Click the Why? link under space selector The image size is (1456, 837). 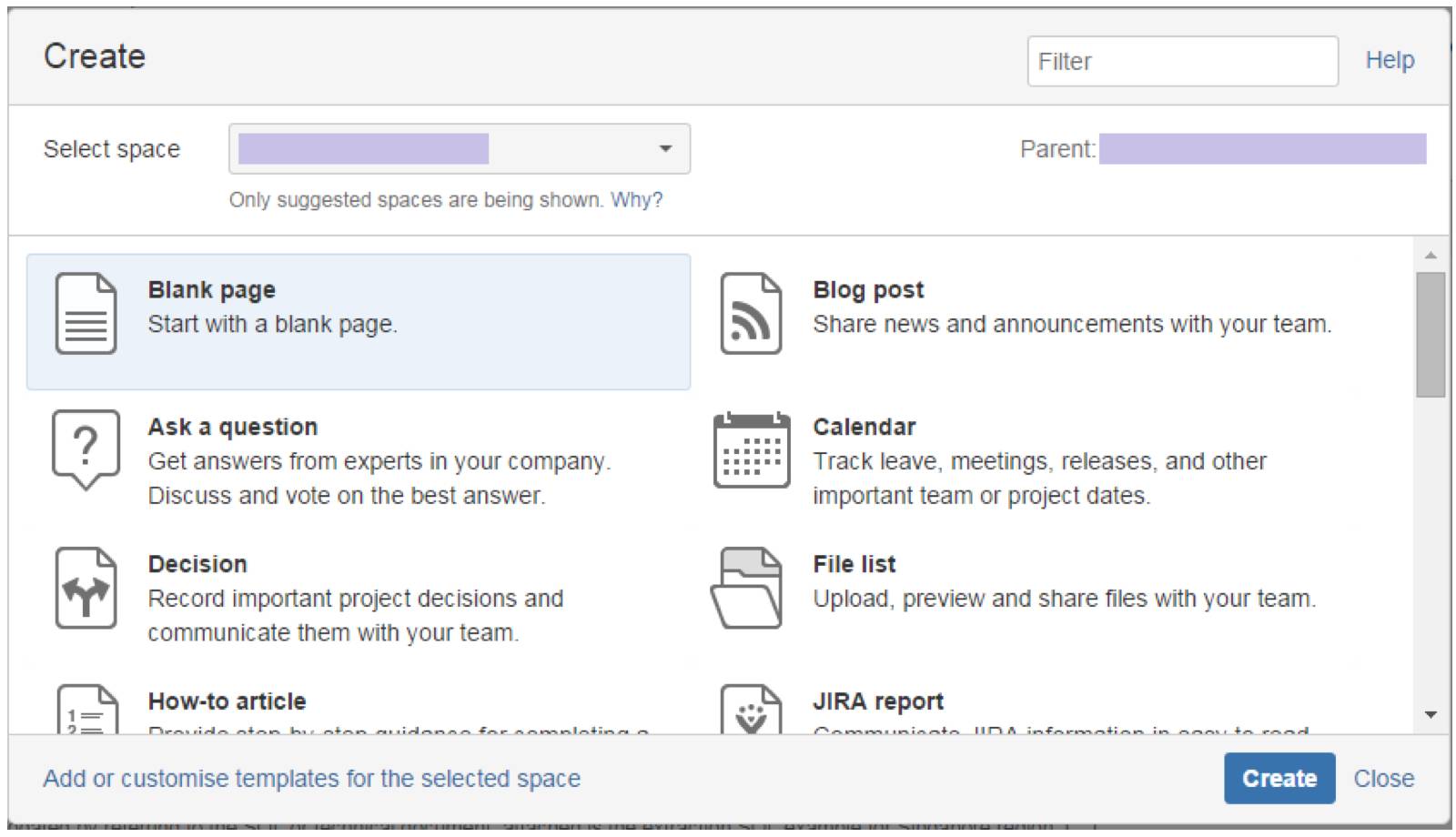(636, 200)
